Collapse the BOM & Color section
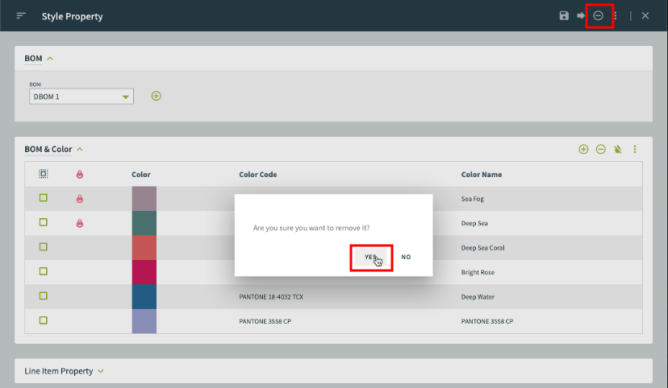The image size is (668, 388). [x=80, y=149]
